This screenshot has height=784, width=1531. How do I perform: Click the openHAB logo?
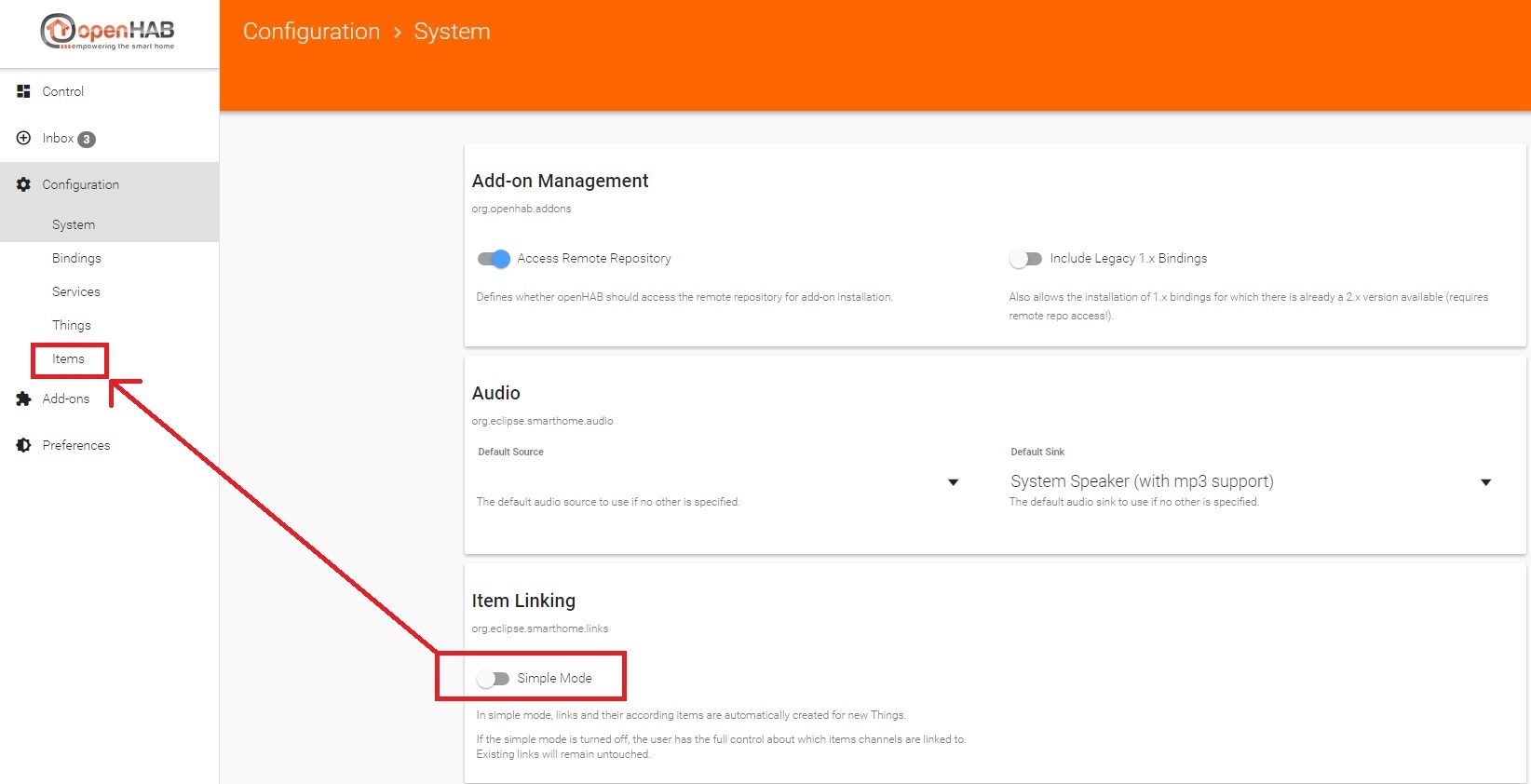108,32
